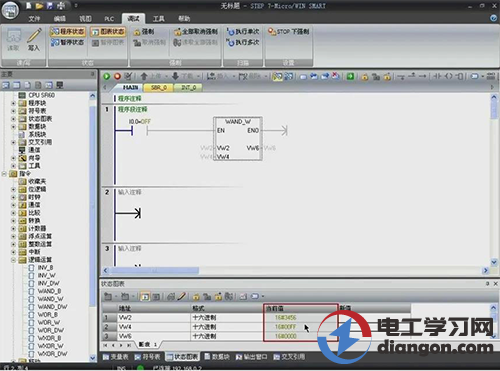This screenshot has height=371, width=500.
Task: Toggle 暂停状态 pause status button
Action: (68, 42)
